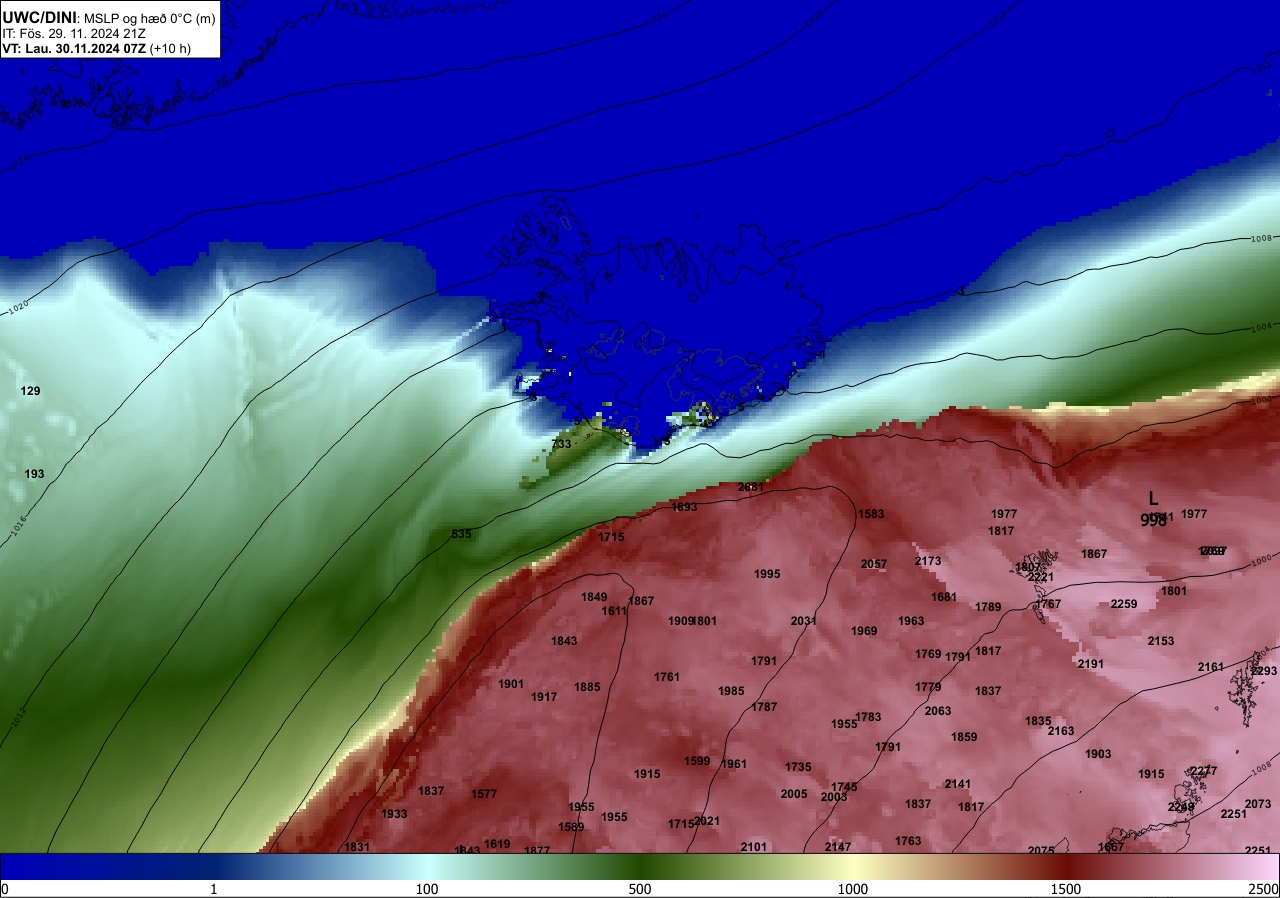Image resolution: width=1280 pixels, height=898 pixels.
Task: Click the 1843 height value
Action: coord(564,641)
